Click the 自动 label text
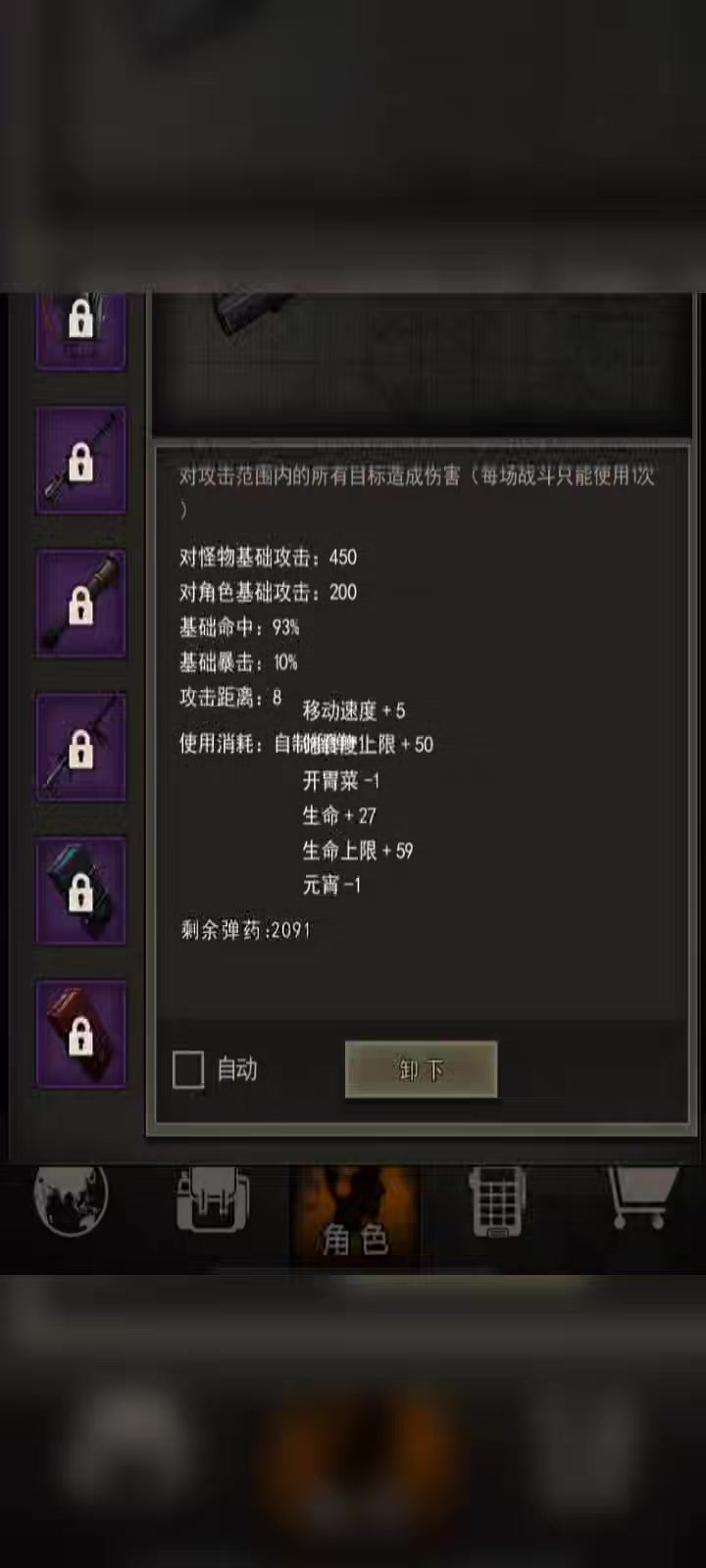Image resolution: width=706 pixels, height=1568 pixels. pyautogui.click(x=236, y=1069)
